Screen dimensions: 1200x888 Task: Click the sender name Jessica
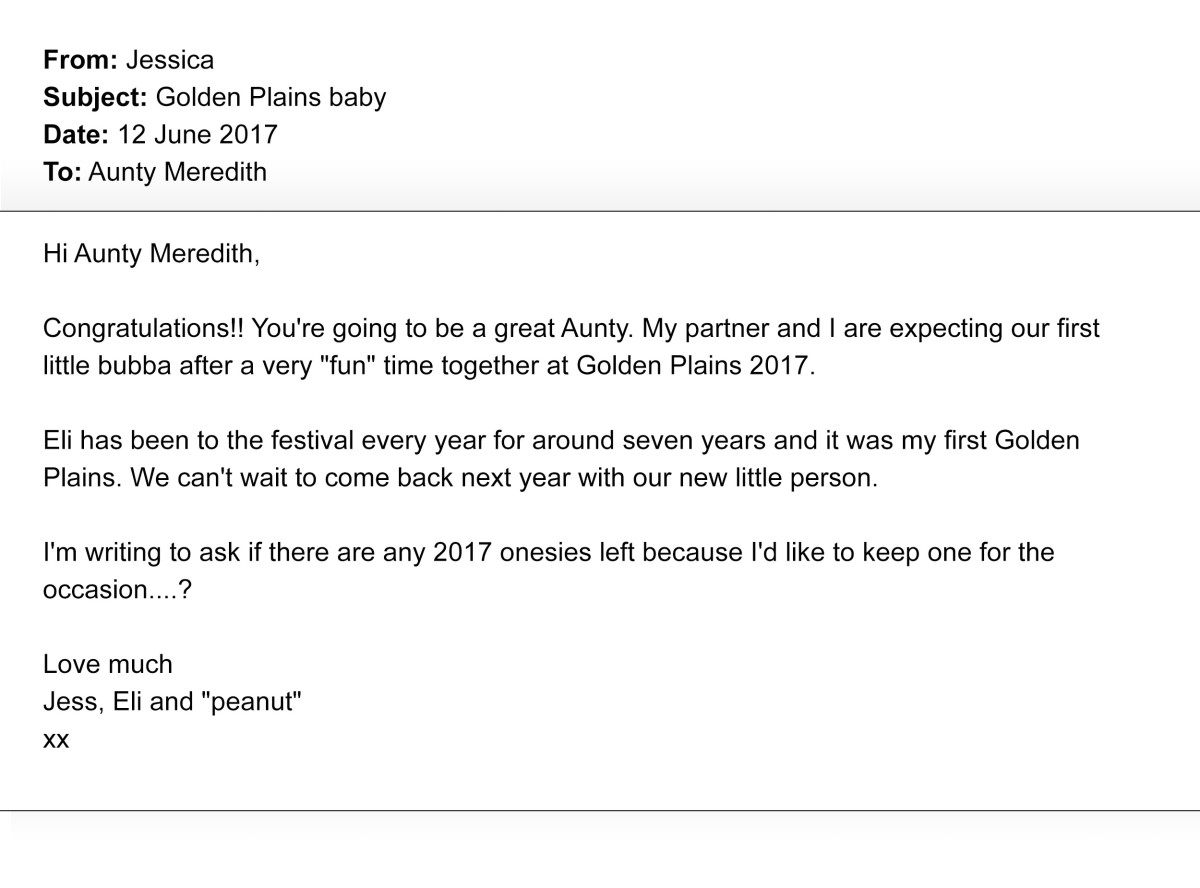[x=170, y=60]
